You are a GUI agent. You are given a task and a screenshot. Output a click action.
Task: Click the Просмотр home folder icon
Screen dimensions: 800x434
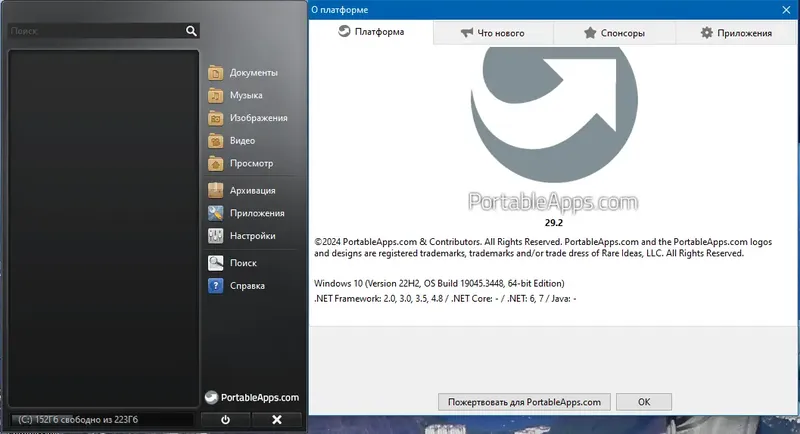[x=215, y=163]
